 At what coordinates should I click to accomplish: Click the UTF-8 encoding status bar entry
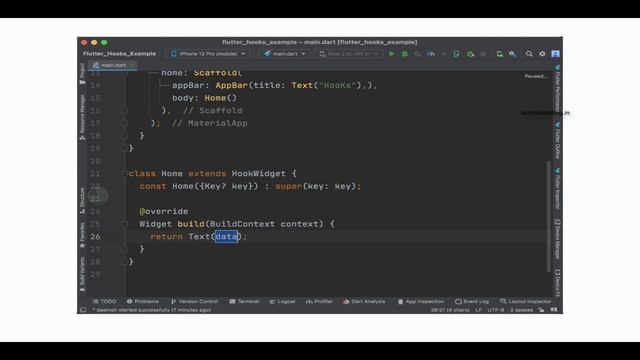tap(496, 310)
